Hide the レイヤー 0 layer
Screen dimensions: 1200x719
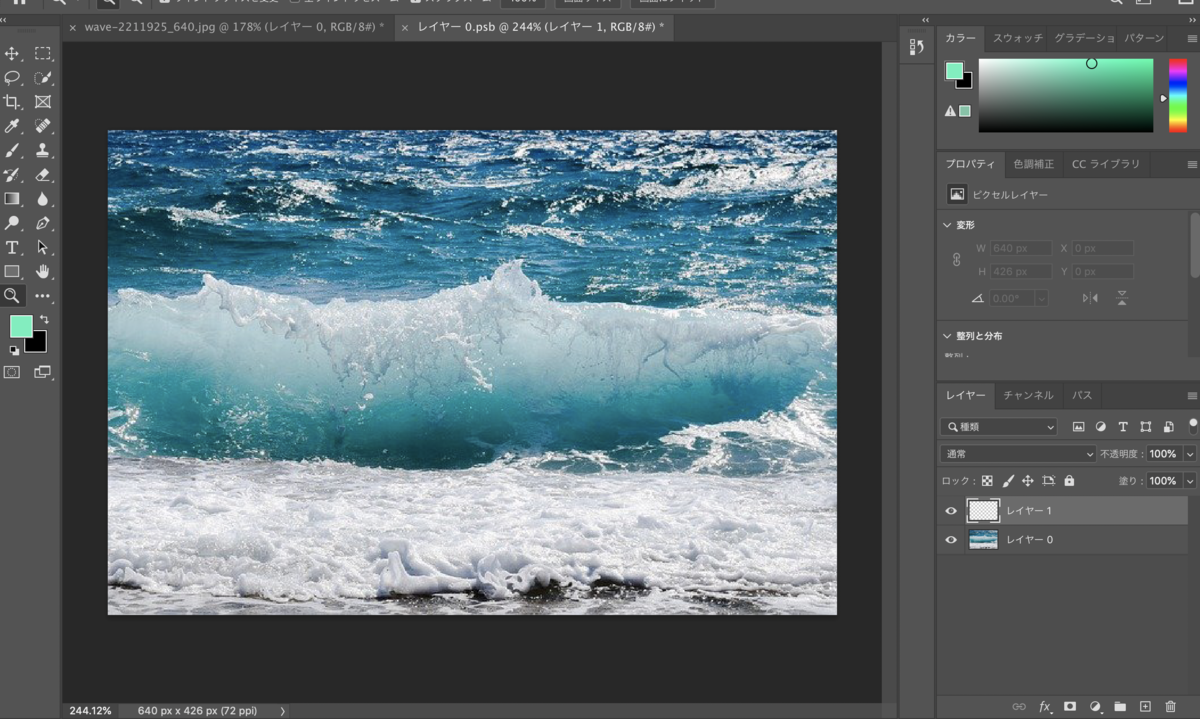(x=951, y=540)
